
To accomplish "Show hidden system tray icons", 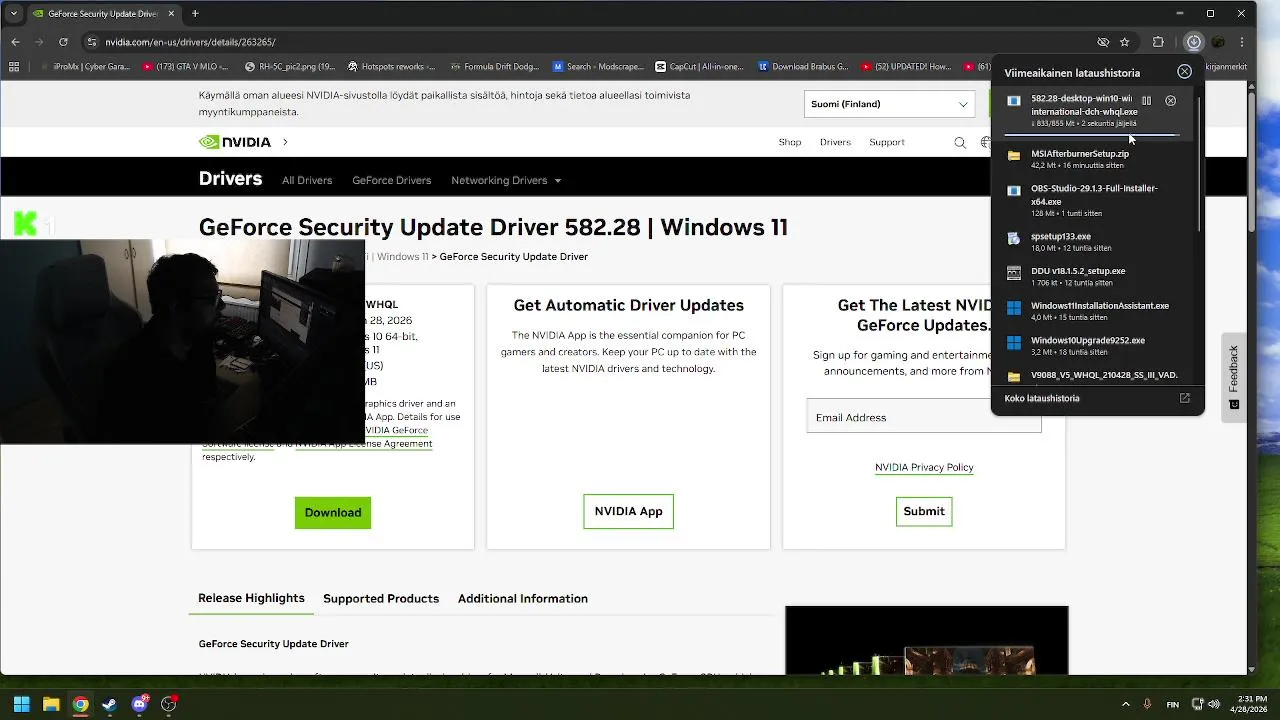I will pos(1125,704).
